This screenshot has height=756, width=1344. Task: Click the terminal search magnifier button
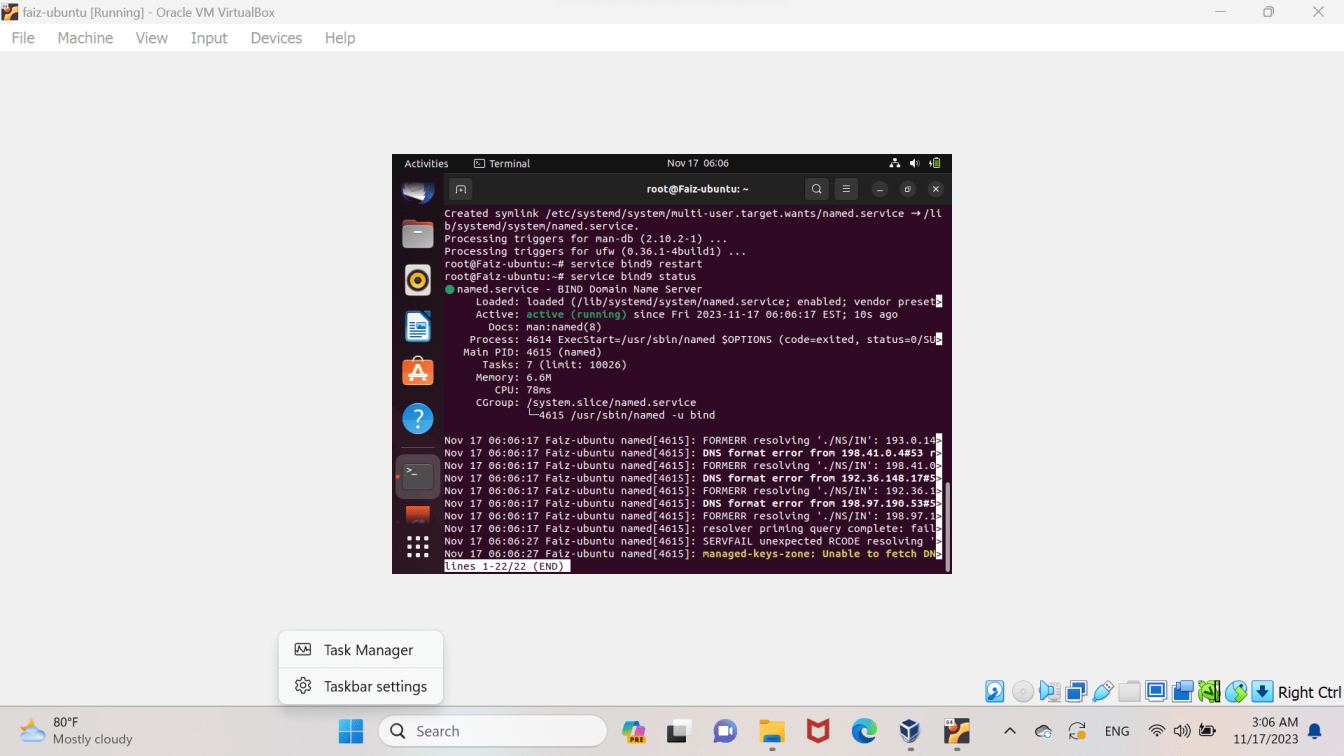(817, 189)
